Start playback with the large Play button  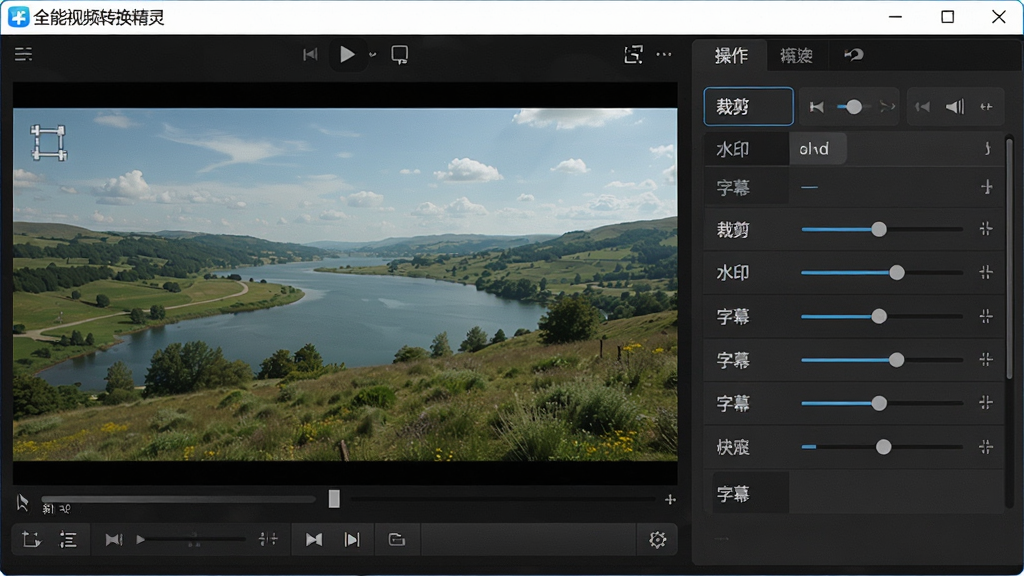pyautogui.click(x=347, y=54)
